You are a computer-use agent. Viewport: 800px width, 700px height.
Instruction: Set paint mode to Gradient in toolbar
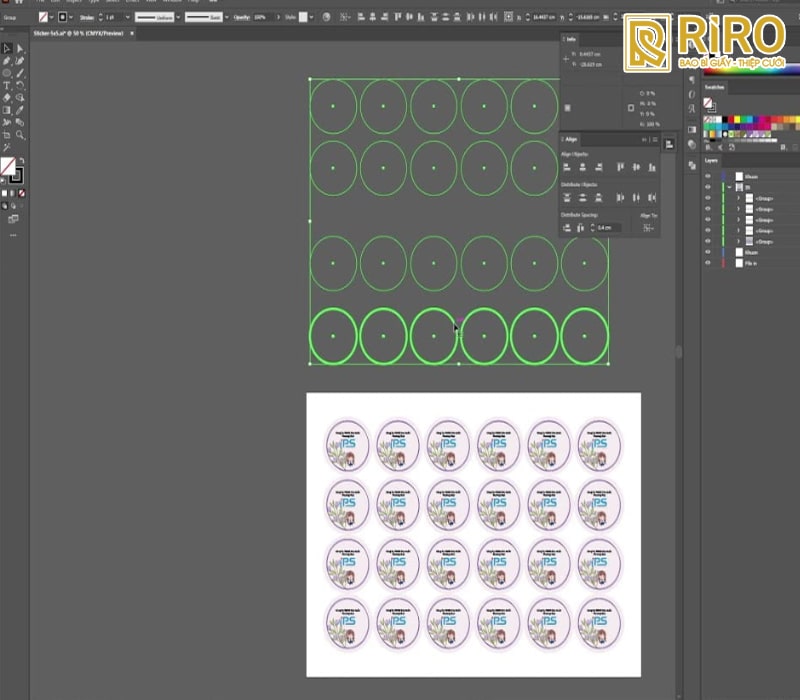13,193
